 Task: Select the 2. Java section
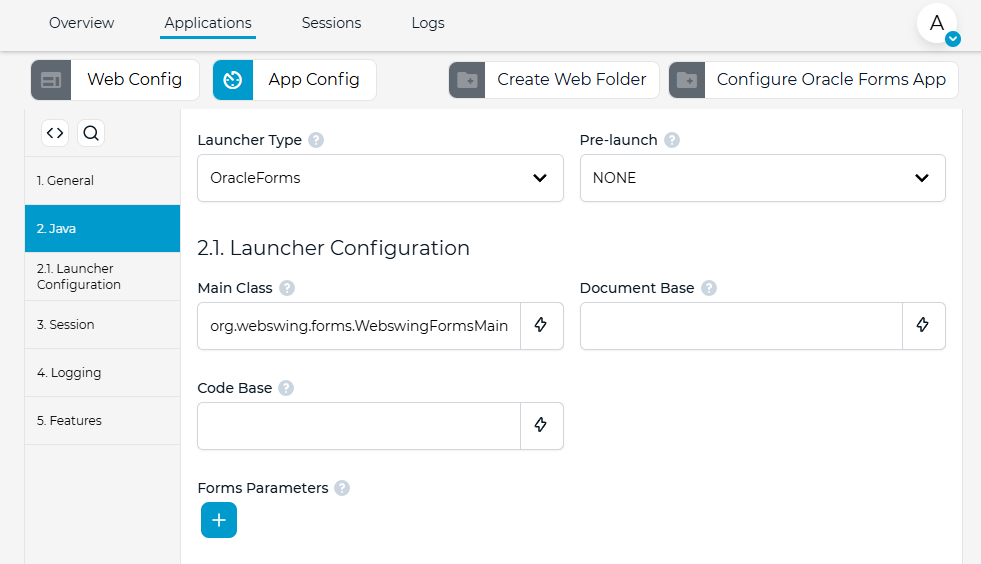pyautogui.click(x=103, y=228)
